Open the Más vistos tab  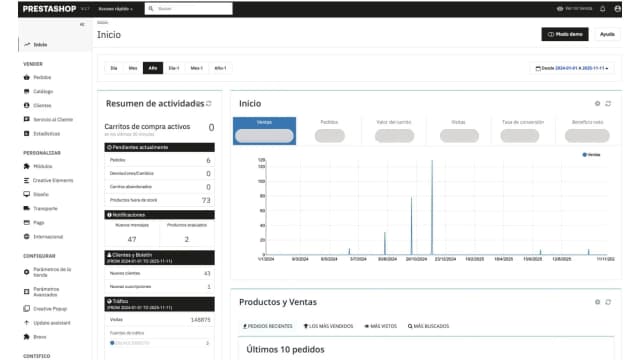[x=380, y=326]
